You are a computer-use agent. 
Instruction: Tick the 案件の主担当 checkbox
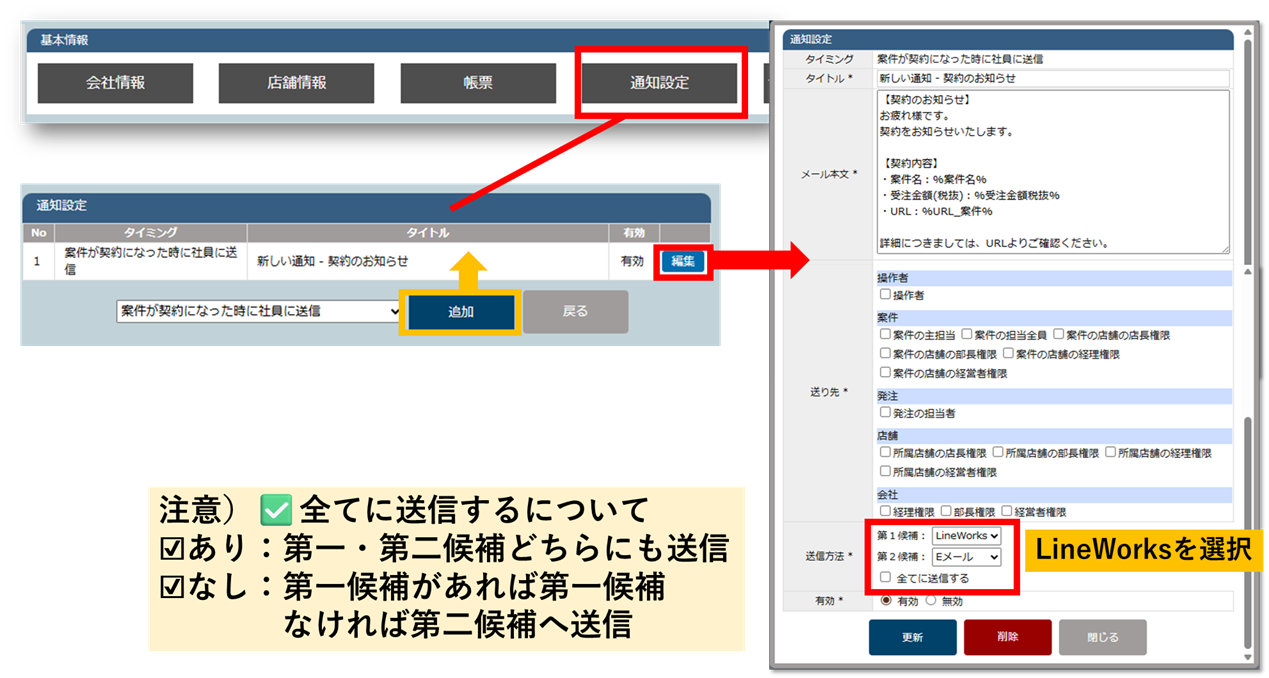point(885,334)
